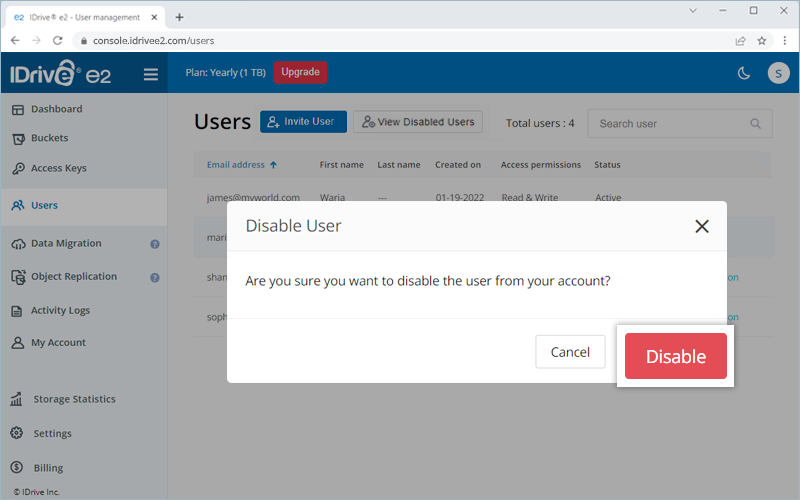Click the Total users : 4 text
Screen dimensions: 800x500
pyautogui.click(x=540, y=123)
